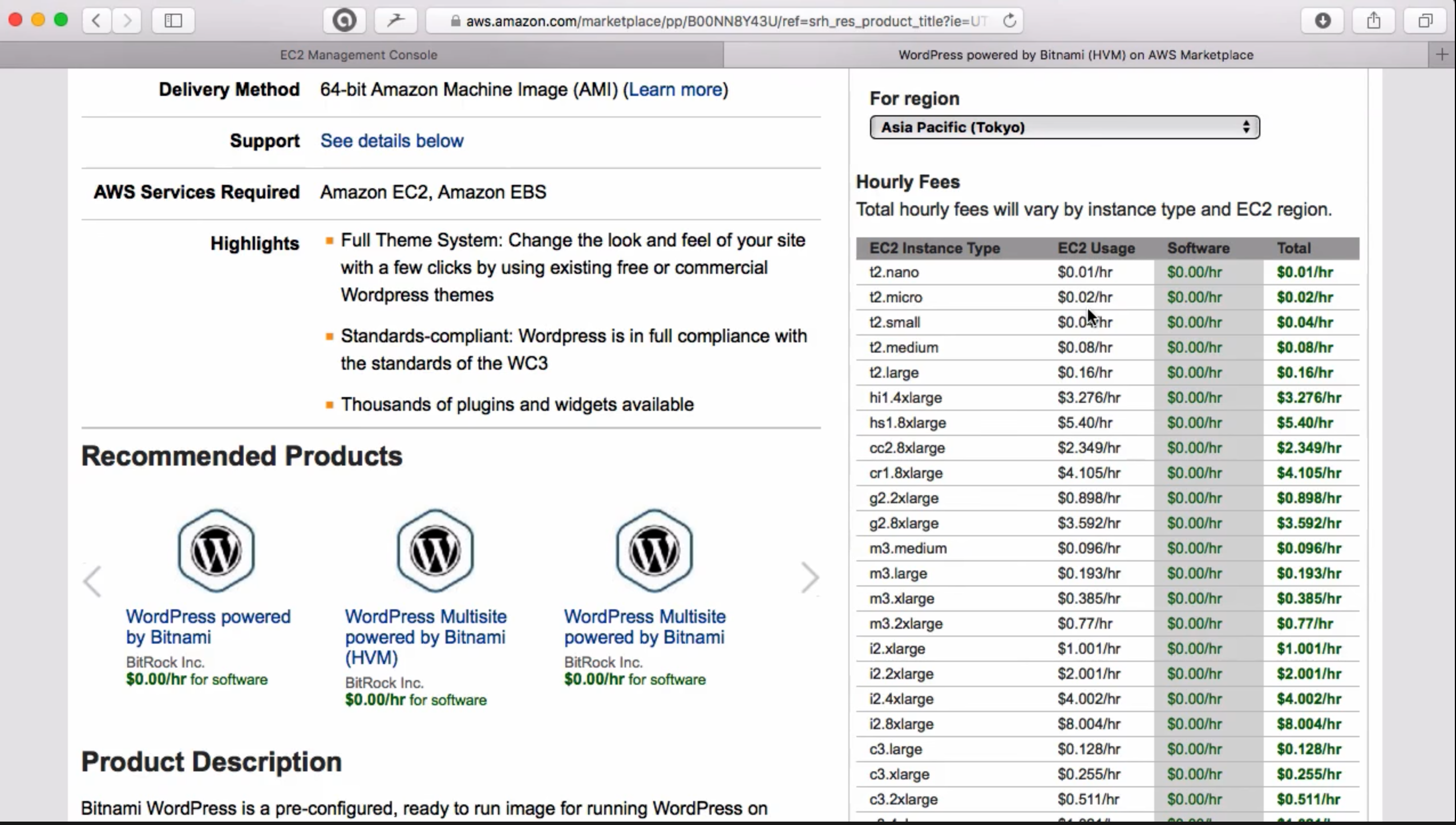Open the Safari downloads icon

[x=1322, y=21]
